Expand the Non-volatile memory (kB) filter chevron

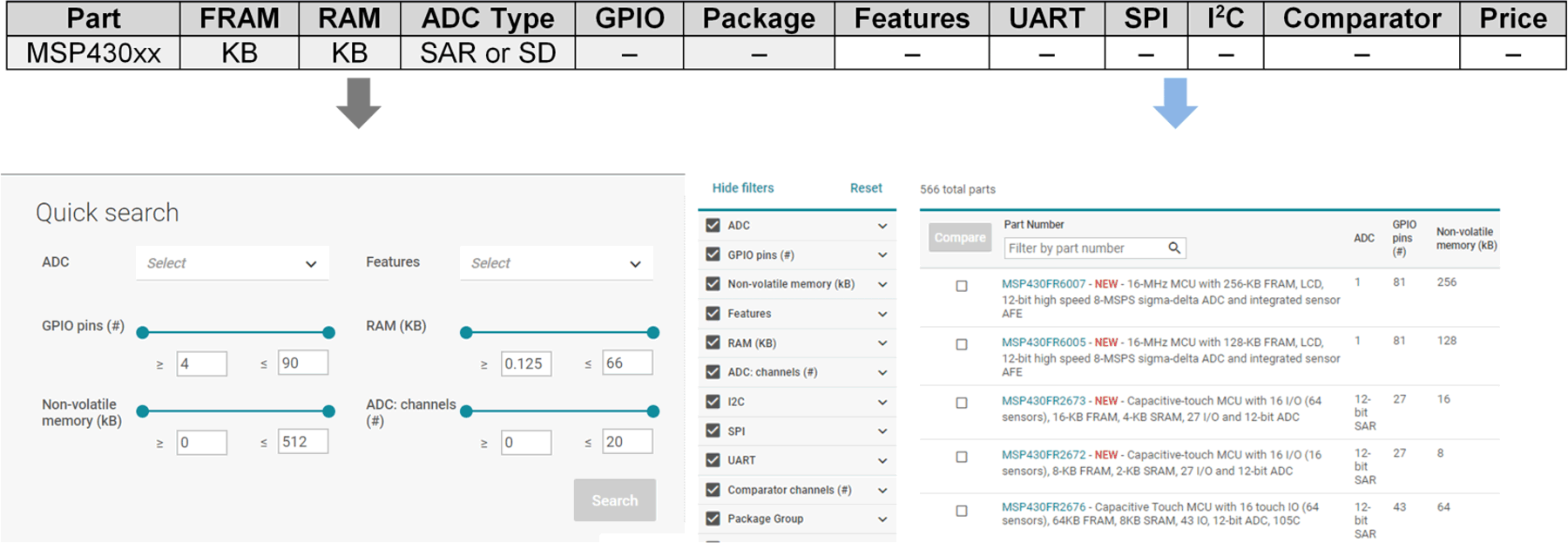(882, 285)
